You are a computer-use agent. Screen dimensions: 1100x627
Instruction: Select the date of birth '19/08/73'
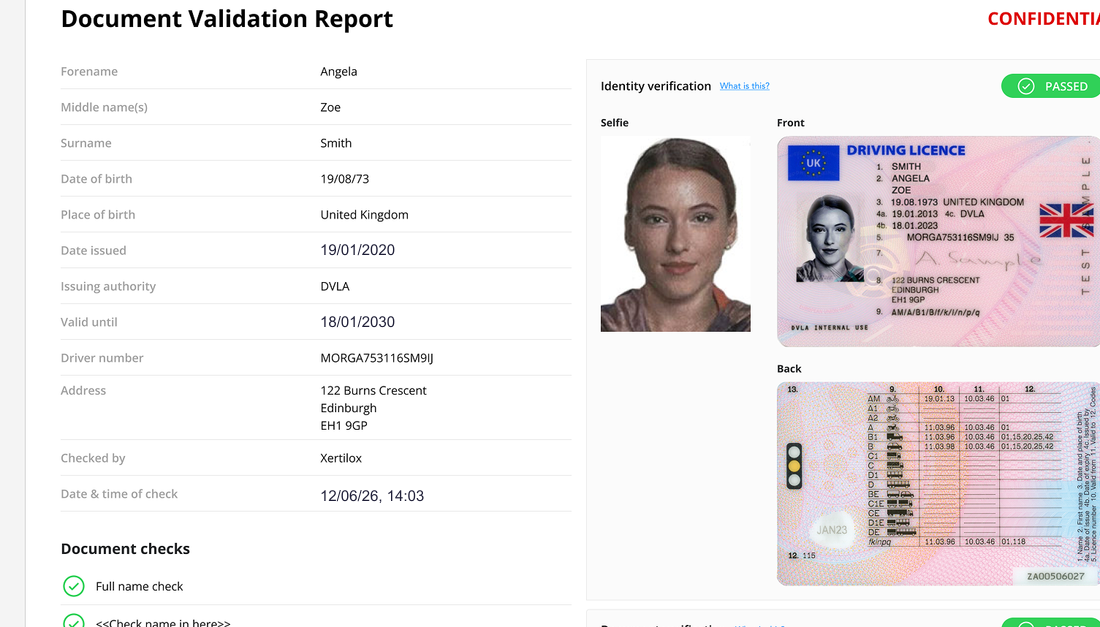pyautogui.click(x=344, y=179)
